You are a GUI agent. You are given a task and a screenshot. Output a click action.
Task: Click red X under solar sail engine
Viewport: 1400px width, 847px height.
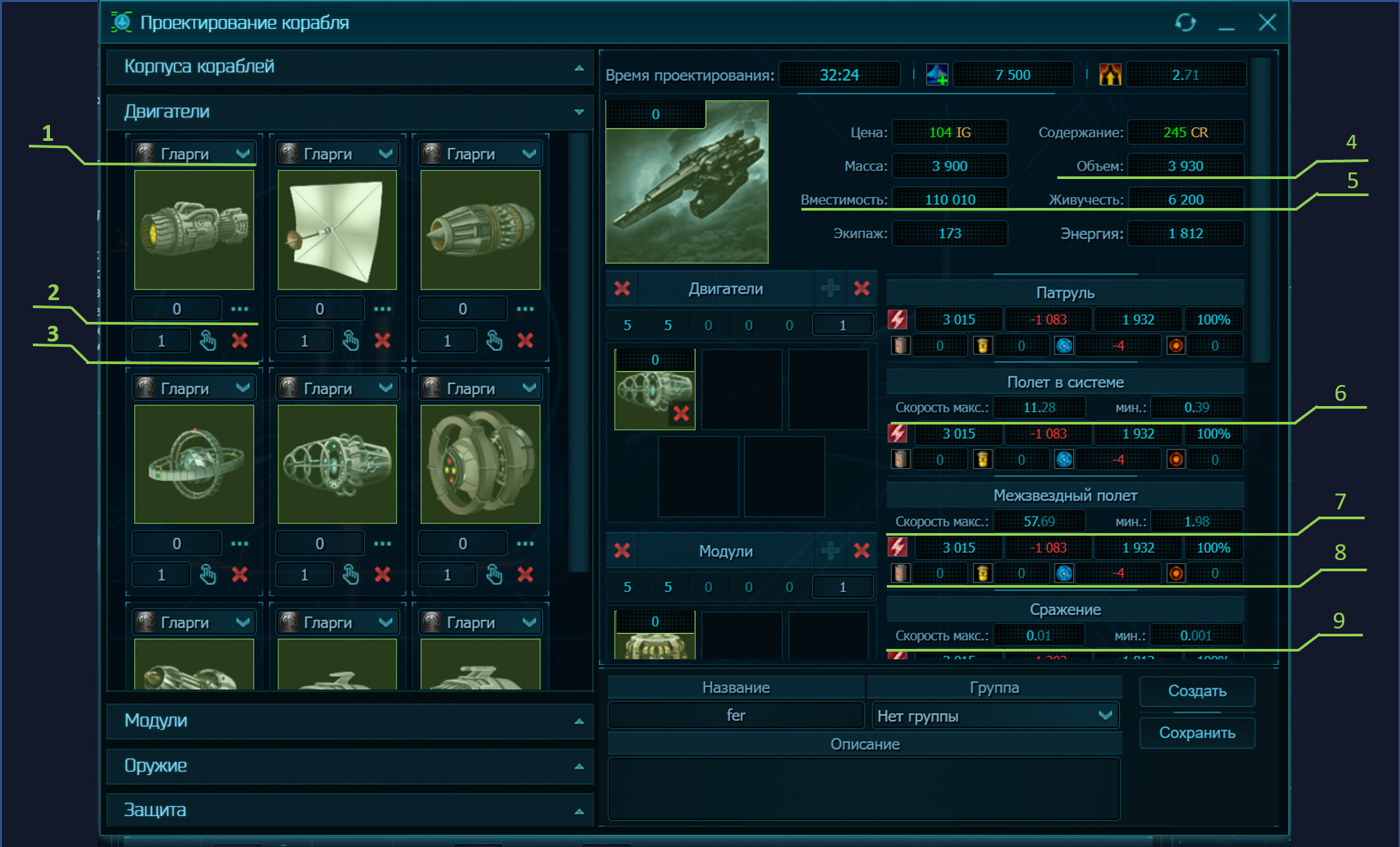pyautogui.click(x=382, y=341)
